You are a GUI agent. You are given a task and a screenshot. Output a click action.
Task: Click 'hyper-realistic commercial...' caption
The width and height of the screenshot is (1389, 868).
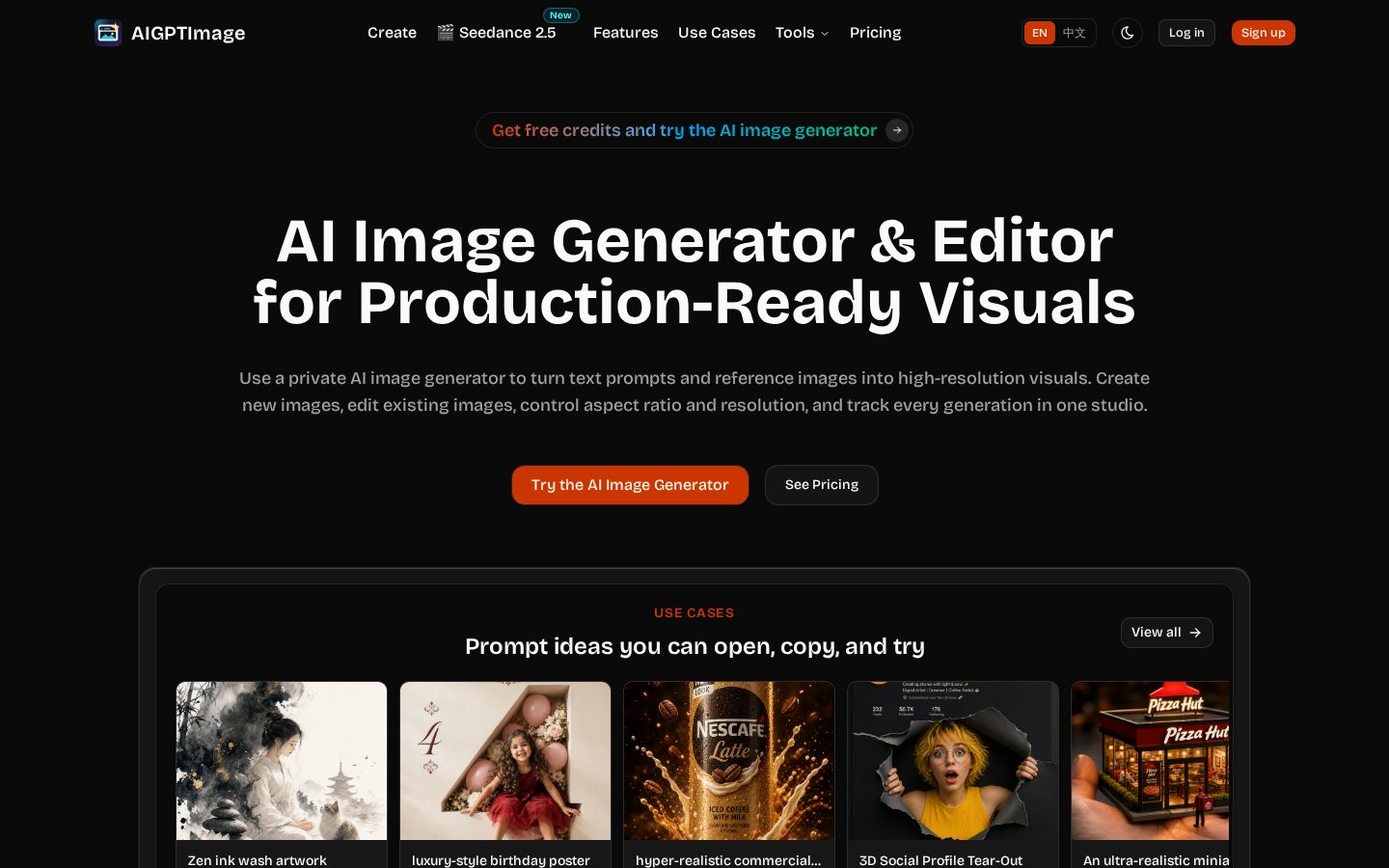pyautogui.click(x=728, y=860)
